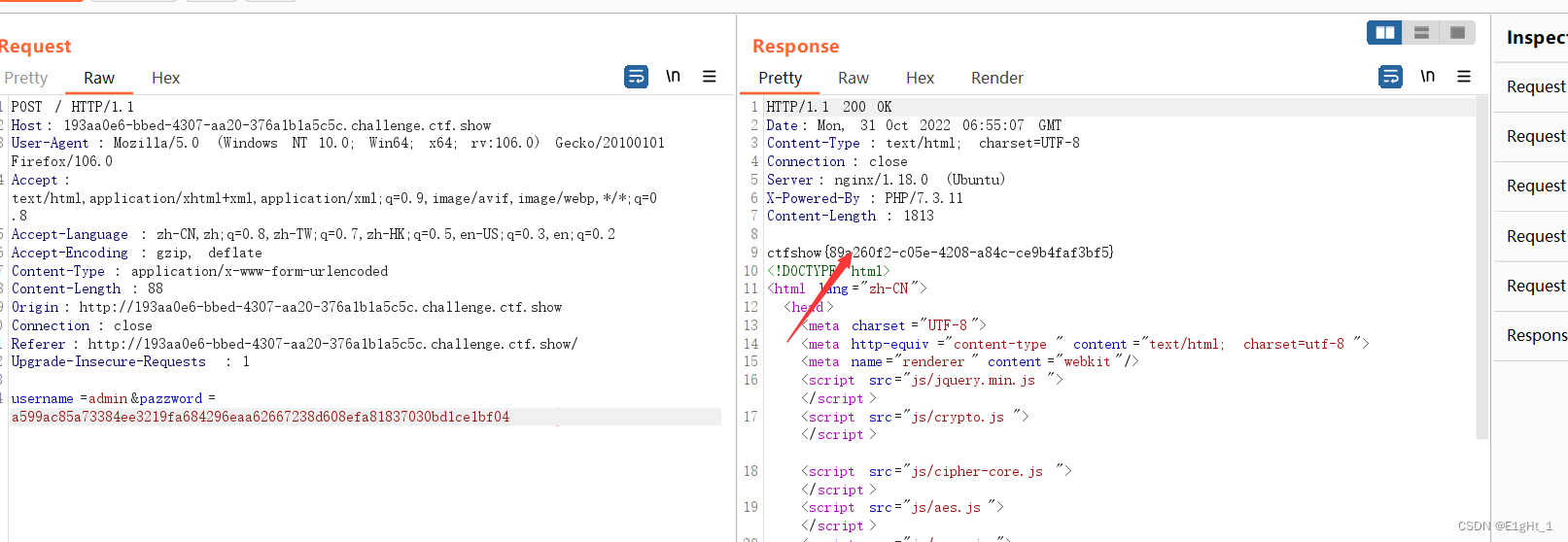Click the 'Connection: close' response header
This screenshot has width=1568, height=542.
[837, 161]
